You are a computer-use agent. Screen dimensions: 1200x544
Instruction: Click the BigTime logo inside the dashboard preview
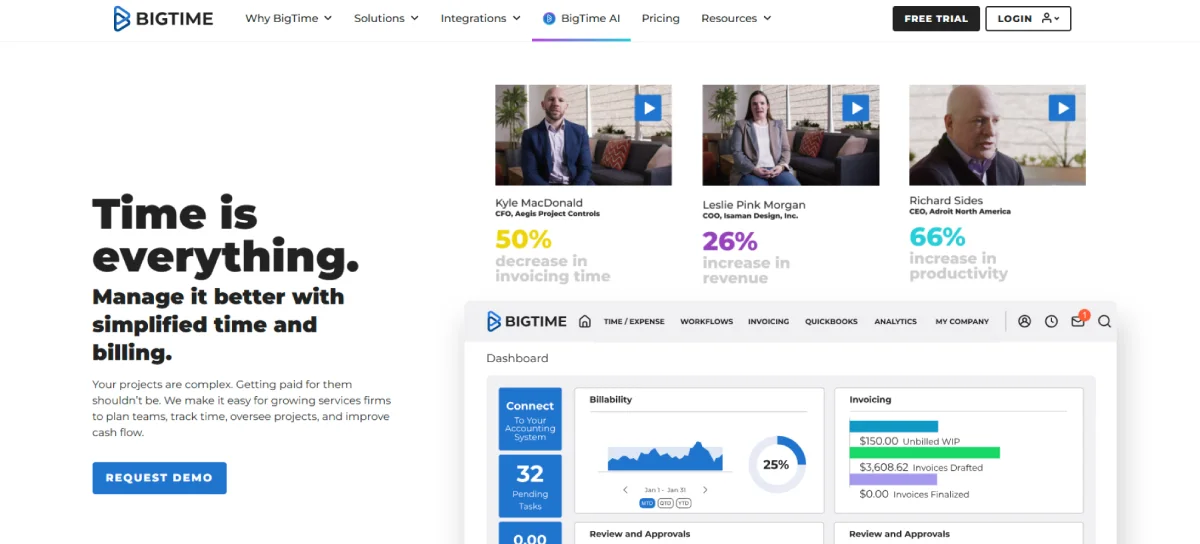(527, 321)
